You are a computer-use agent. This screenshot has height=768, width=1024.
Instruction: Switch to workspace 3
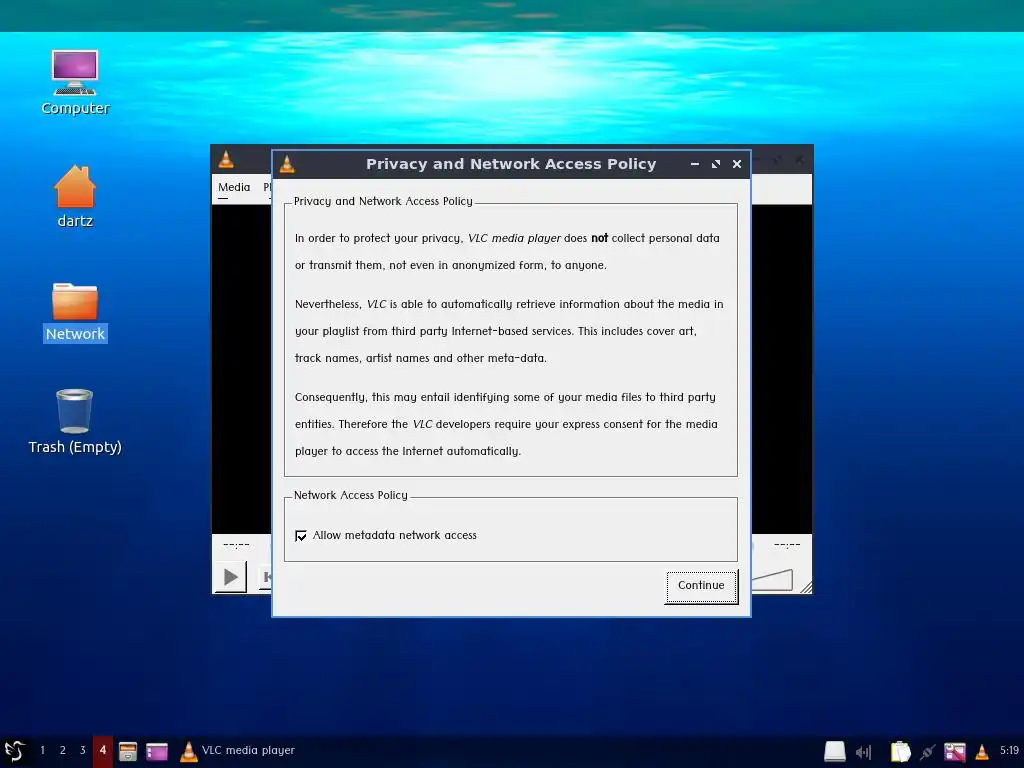pyautogui.click(x=82, y=750)
